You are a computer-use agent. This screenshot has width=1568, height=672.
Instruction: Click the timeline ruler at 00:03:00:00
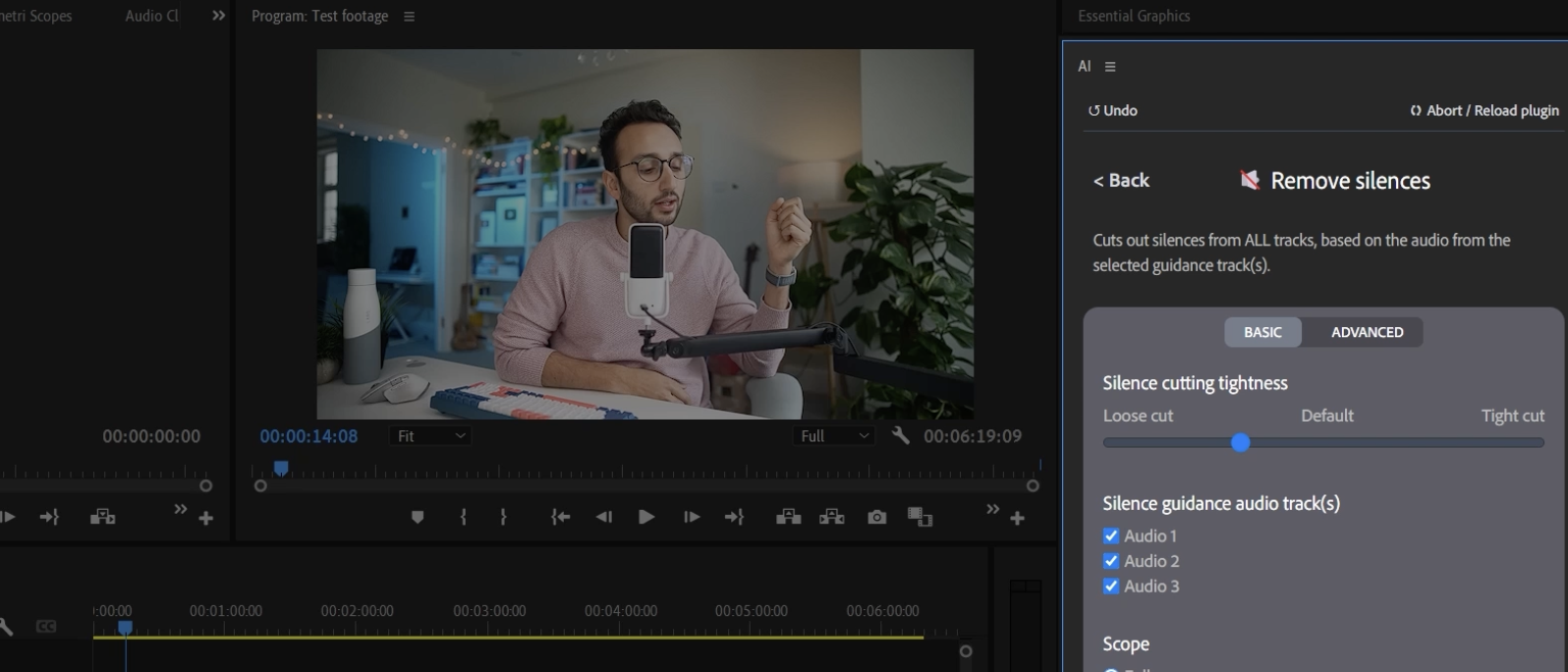pos(489,611)
